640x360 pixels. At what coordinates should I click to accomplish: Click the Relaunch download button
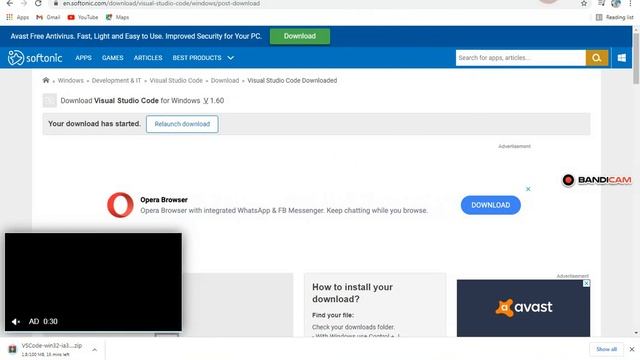[x=182, y=124]
